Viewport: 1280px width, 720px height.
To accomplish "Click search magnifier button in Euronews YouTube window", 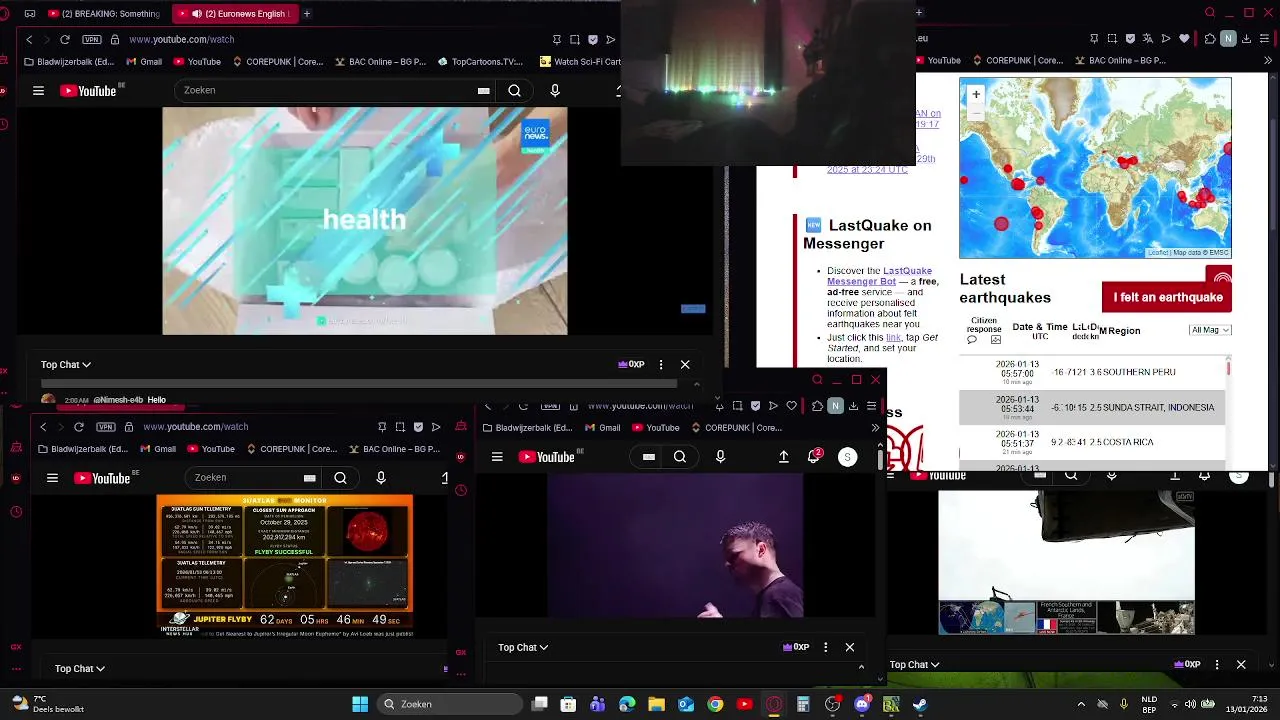I will click(514, 91).
